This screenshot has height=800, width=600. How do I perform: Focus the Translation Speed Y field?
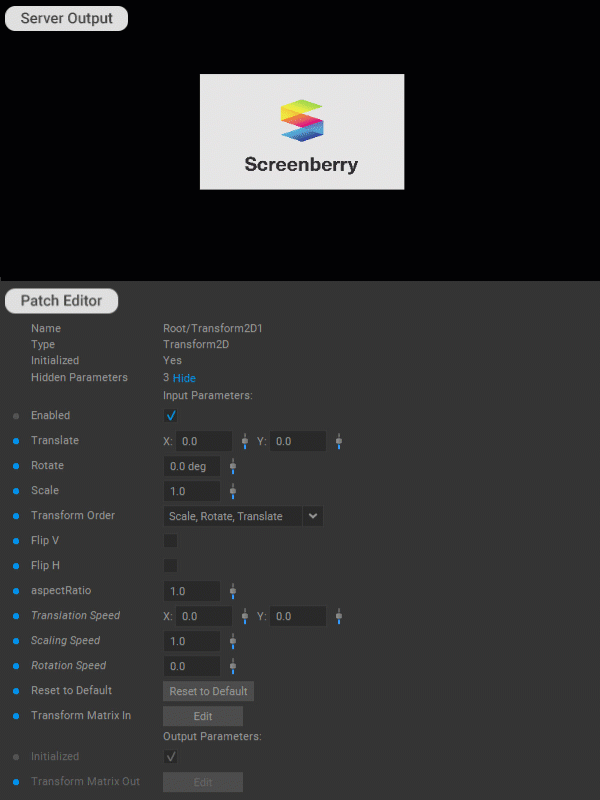pos(298,616)
